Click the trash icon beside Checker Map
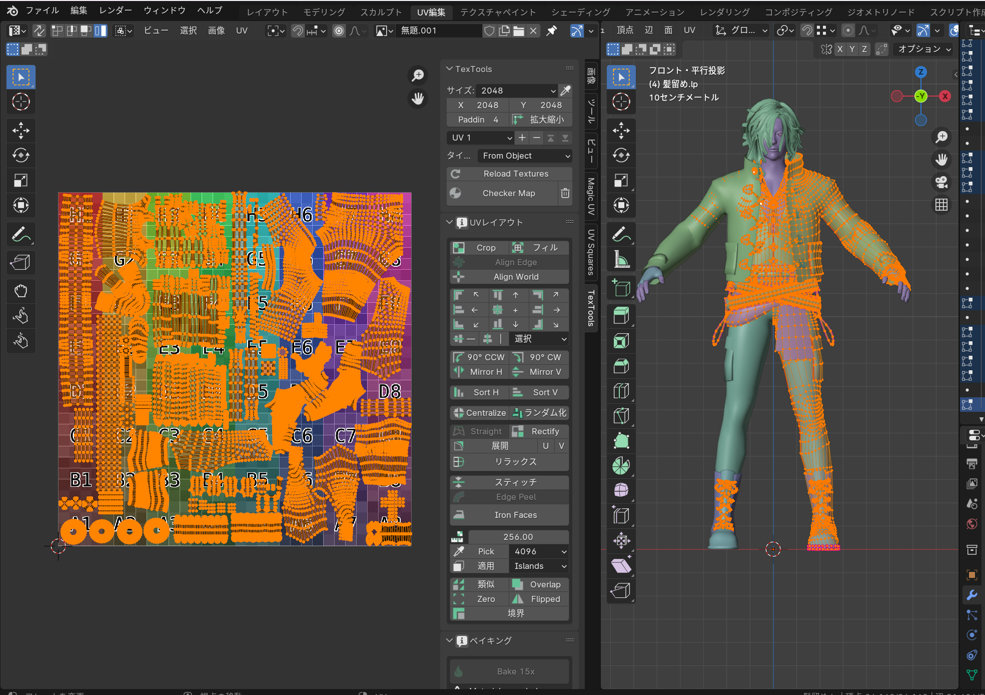The image size is (985, 695). (x=565, y=193)
